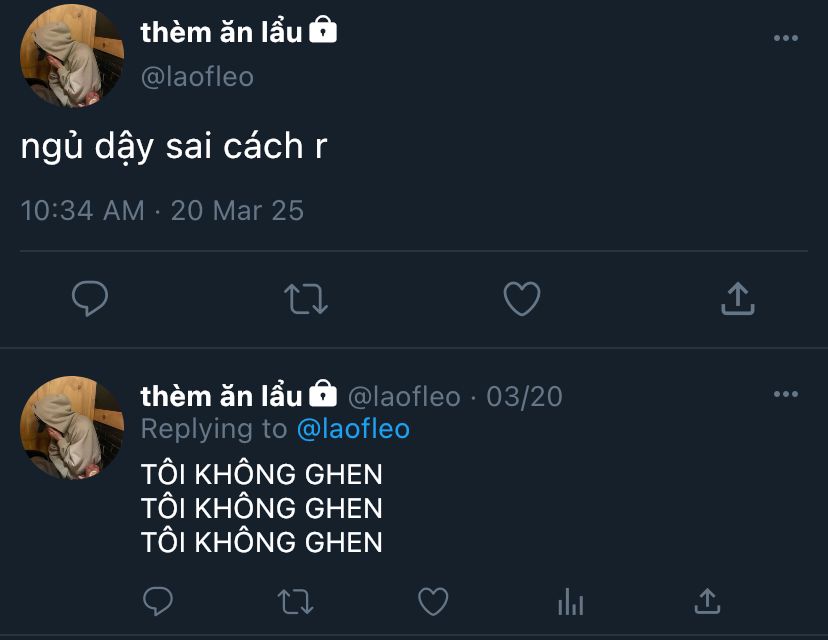Reply to the TÔI KHÔNG GHEN tweet
The image size is (828, 640).
point(157,601)
